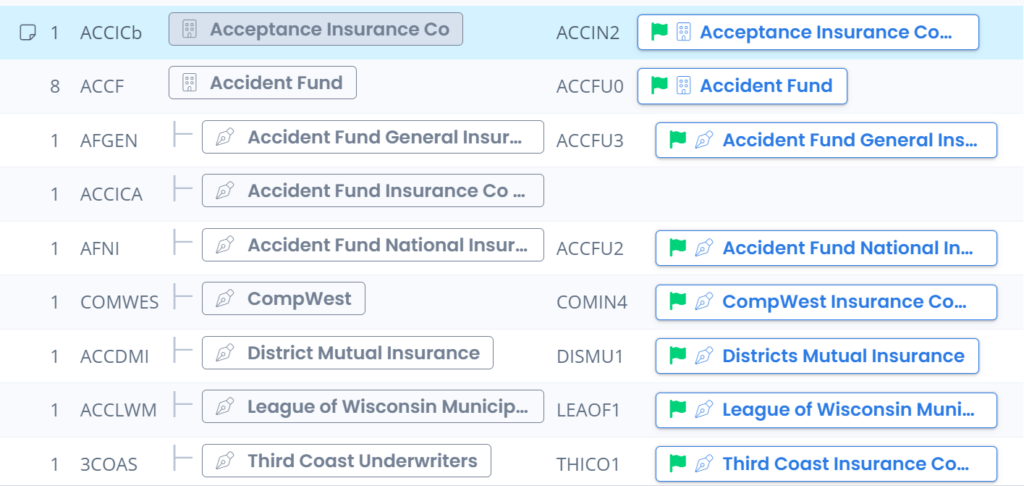Click the building icon in grey Accident Fund chip

click(x=190, y=84)
